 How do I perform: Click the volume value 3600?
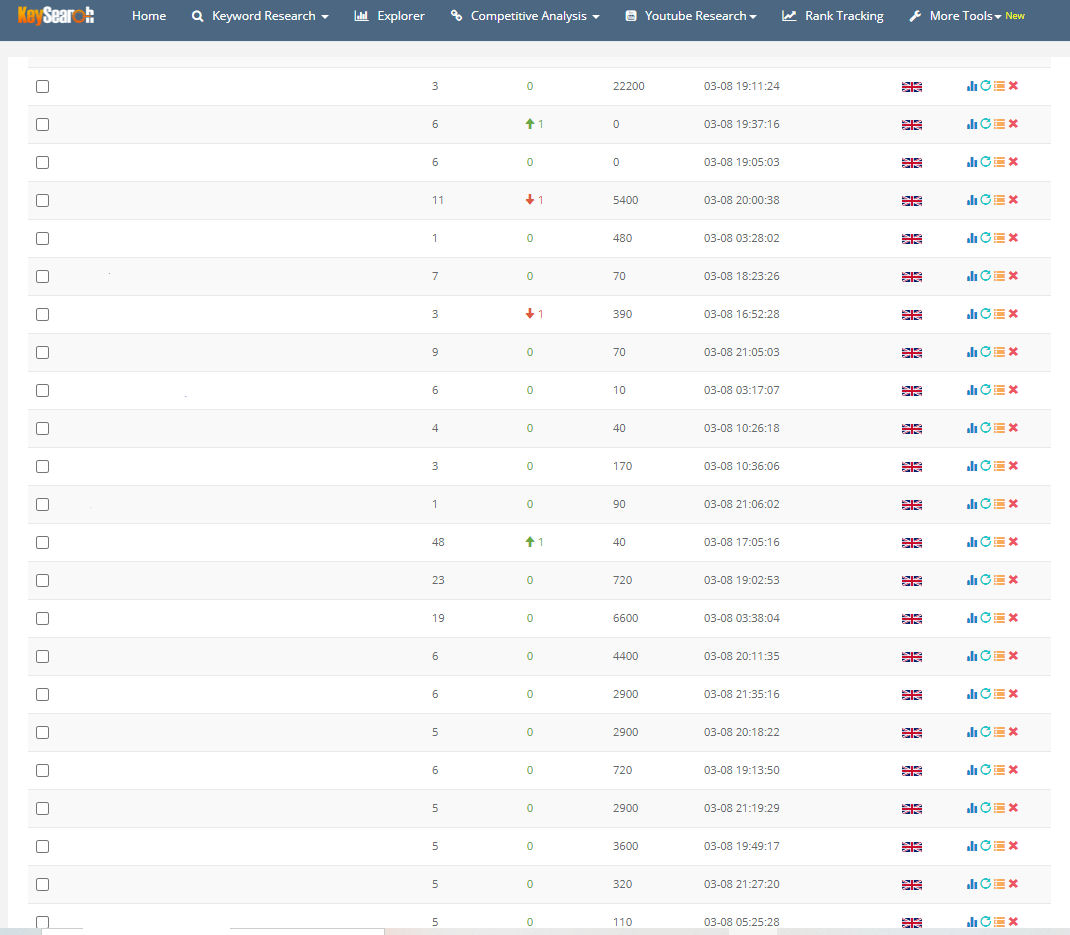625,846
